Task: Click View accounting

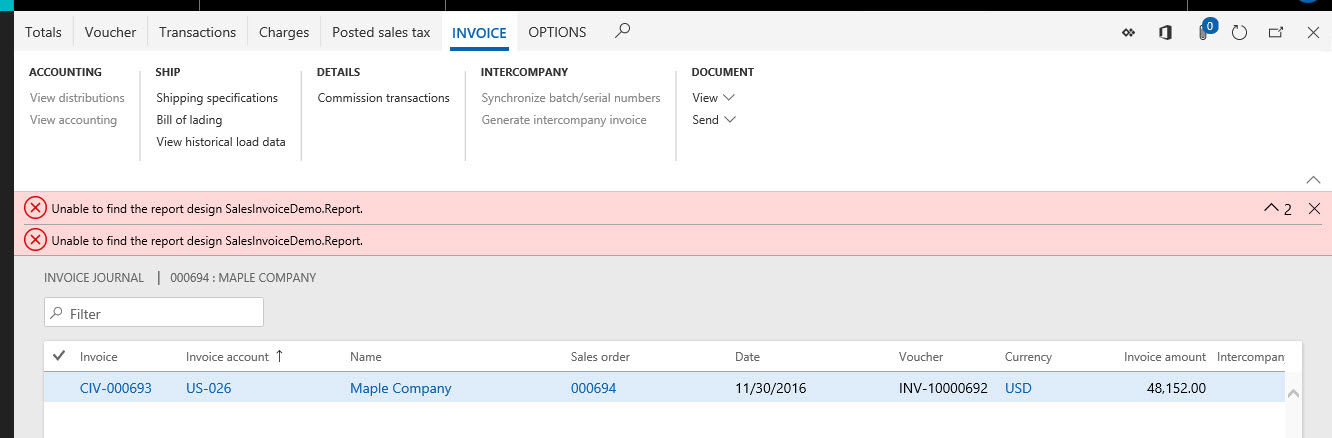Action: coord(73,120)
